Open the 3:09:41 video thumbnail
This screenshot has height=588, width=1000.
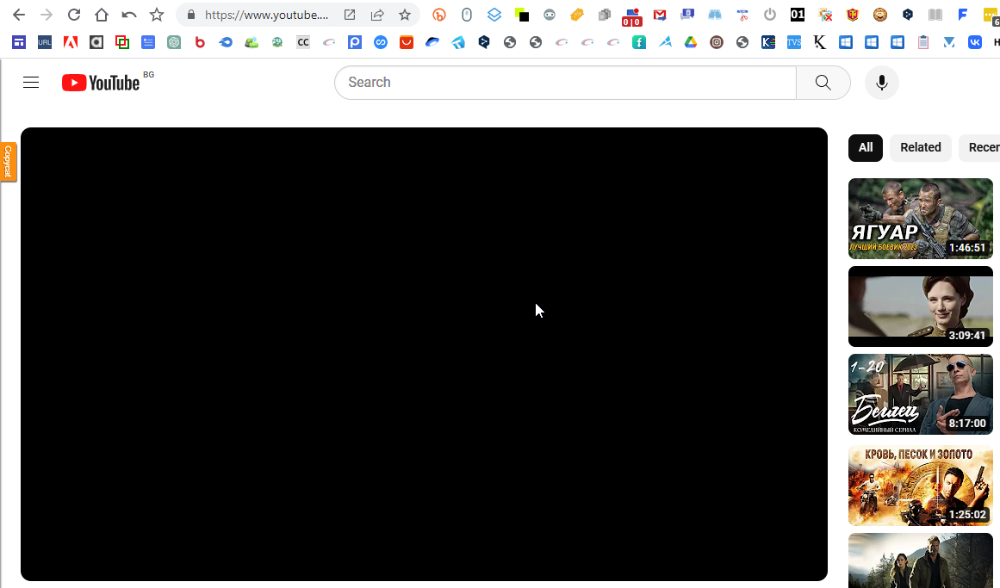pyautogui.click(x=920, y=306)
